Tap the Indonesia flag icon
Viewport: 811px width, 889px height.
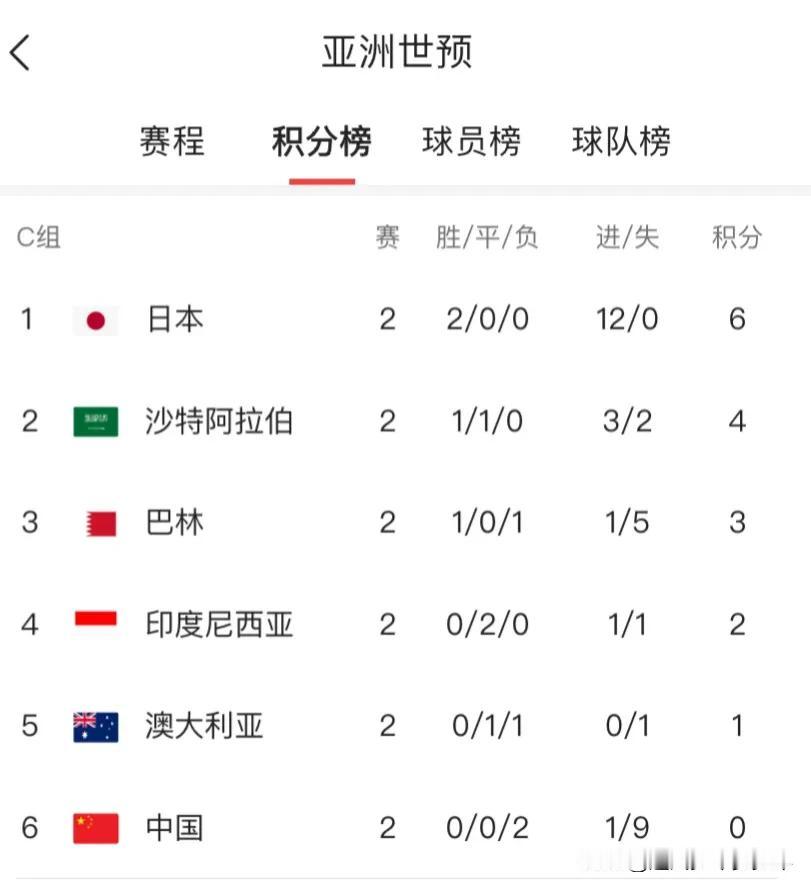95,618
